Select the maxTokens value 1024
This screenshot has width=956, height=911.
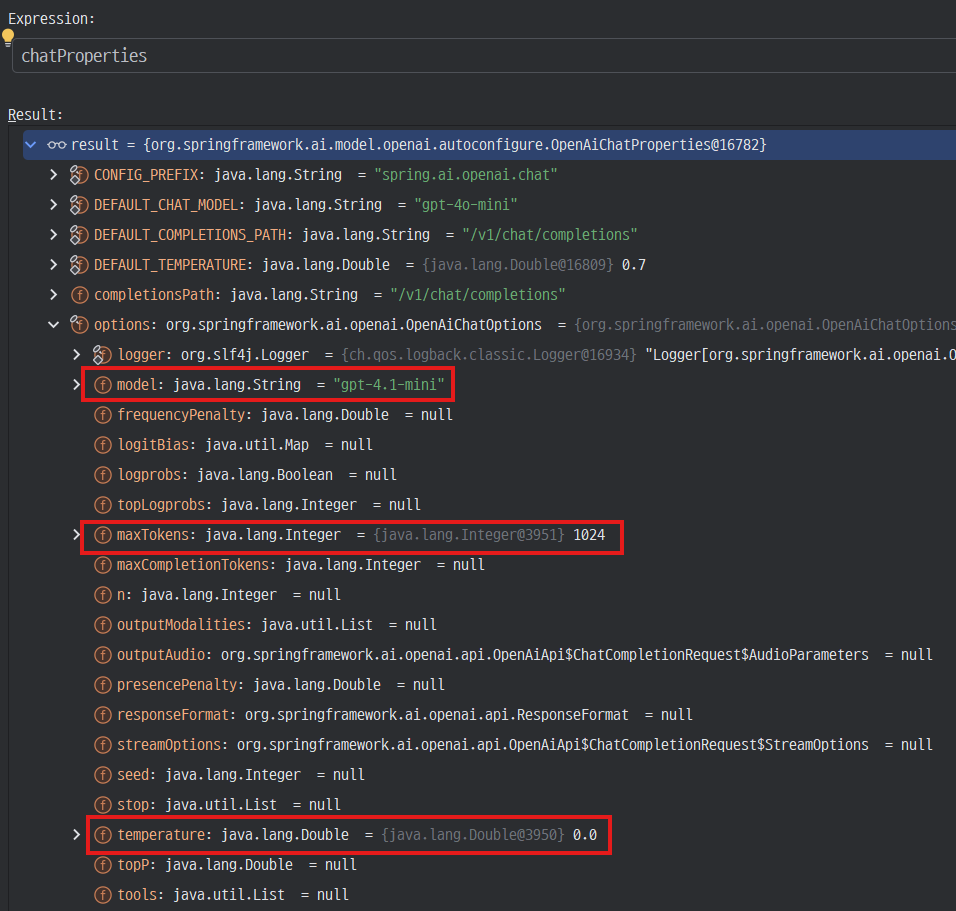pos(589,535)
